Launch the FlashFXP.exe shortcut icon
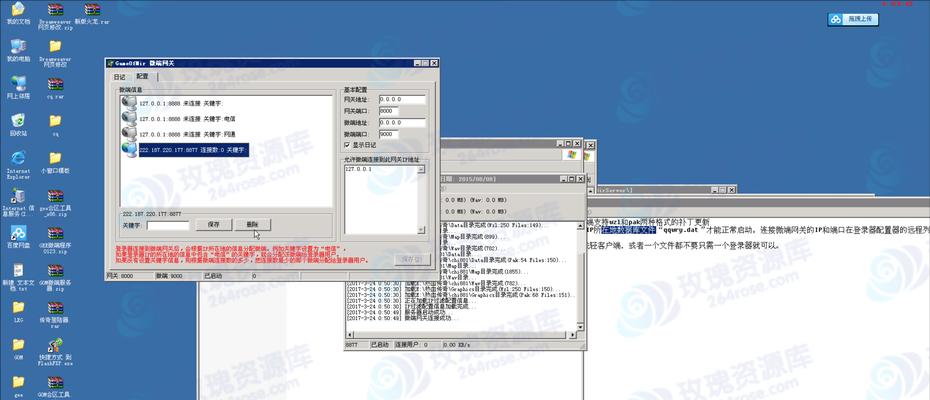The image size is (930, 400). tap(55, 350)
